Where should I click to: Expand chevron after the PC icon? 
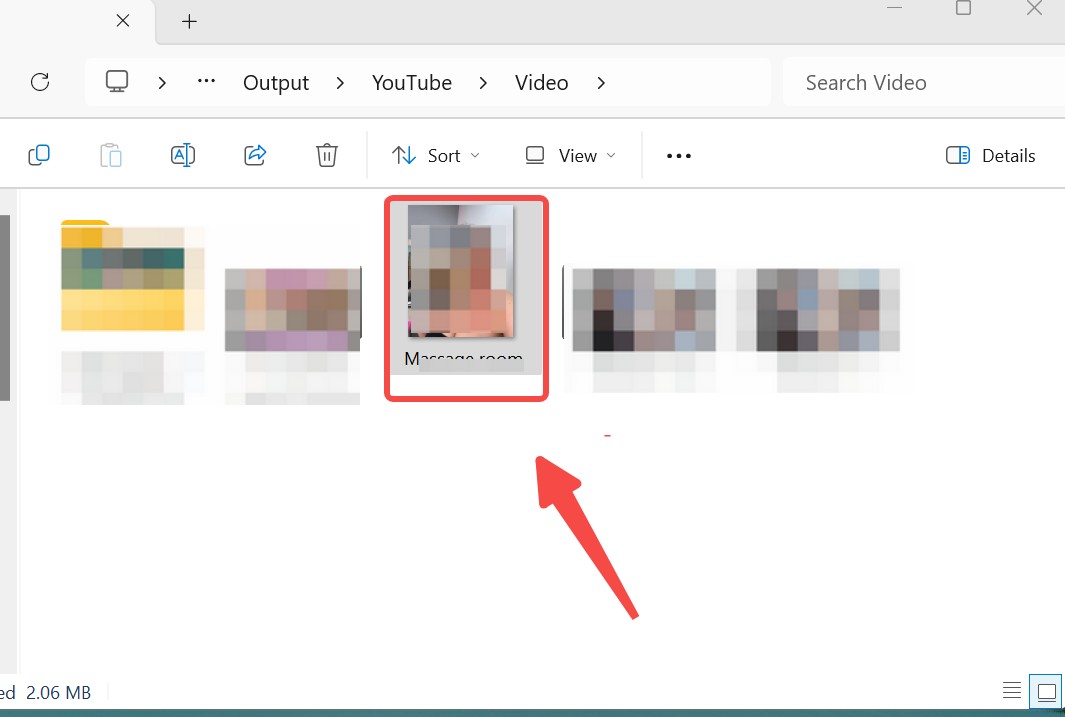pyautogui.click(x=162, y=83)
